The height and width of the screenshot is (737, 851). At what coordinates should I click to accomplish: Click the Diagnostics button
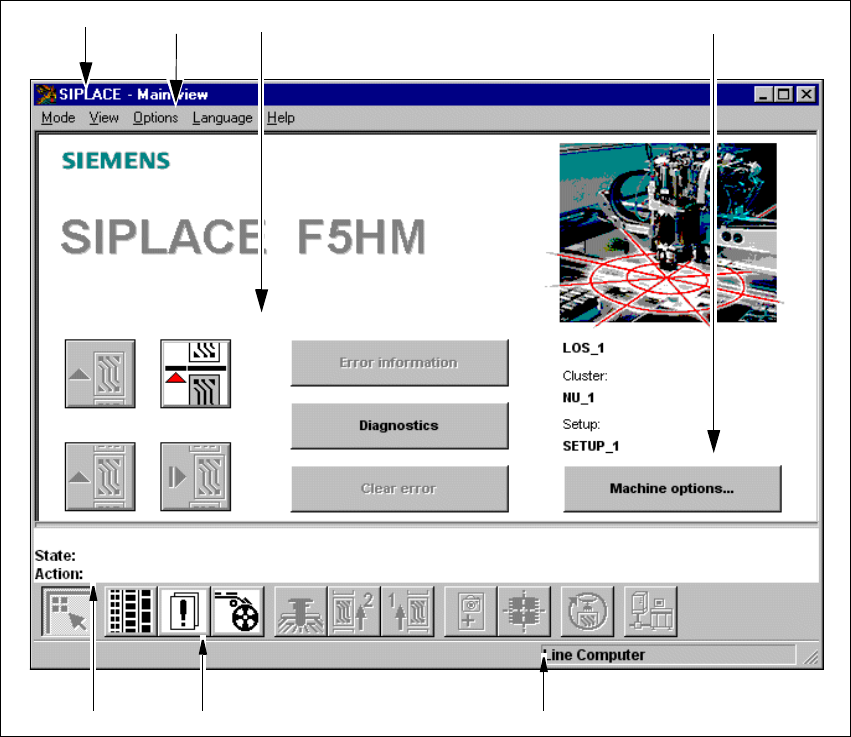tap(399, 425)
